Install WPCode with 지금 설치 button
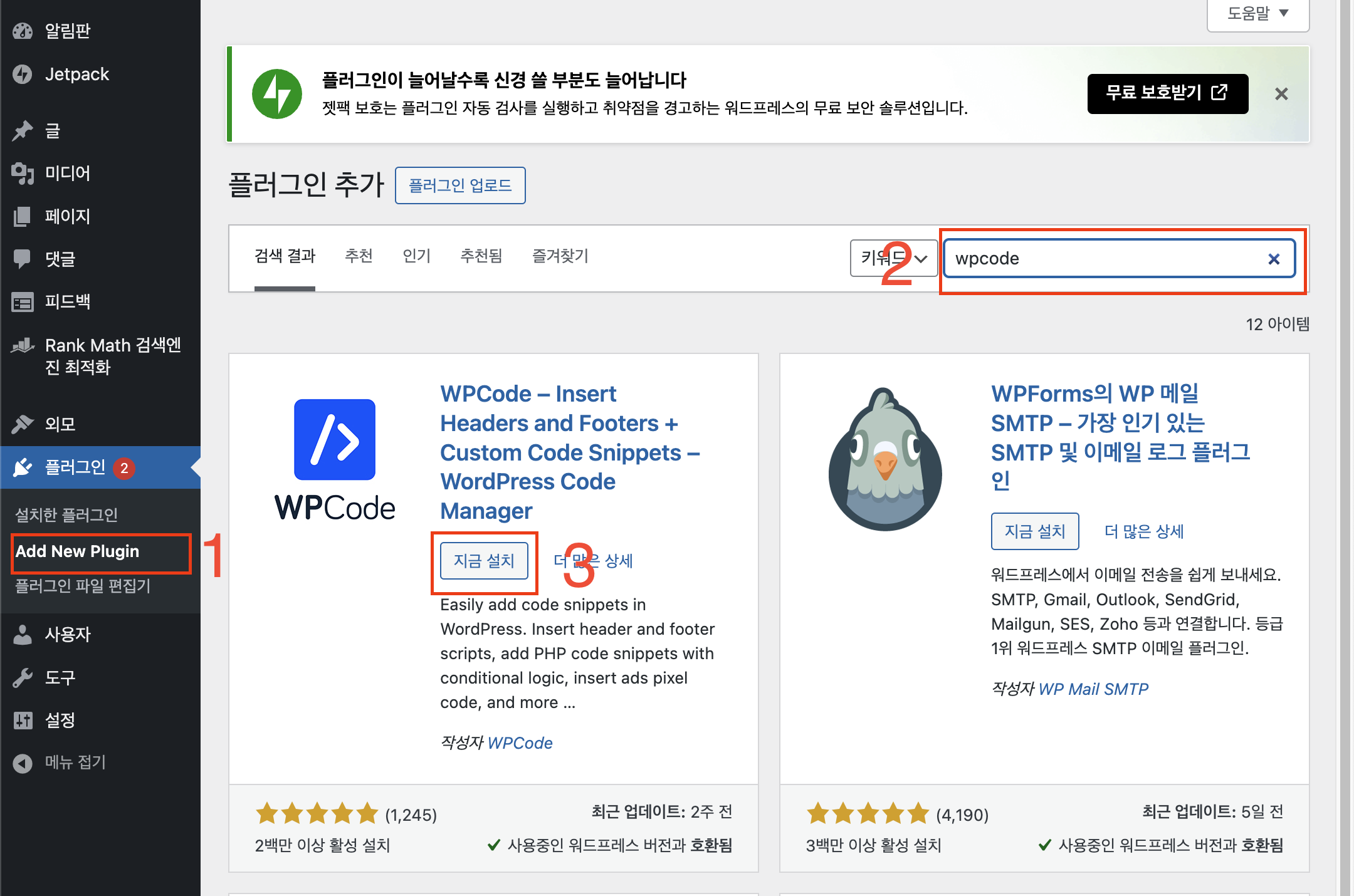1354x896 pixels. coord(484,561)
